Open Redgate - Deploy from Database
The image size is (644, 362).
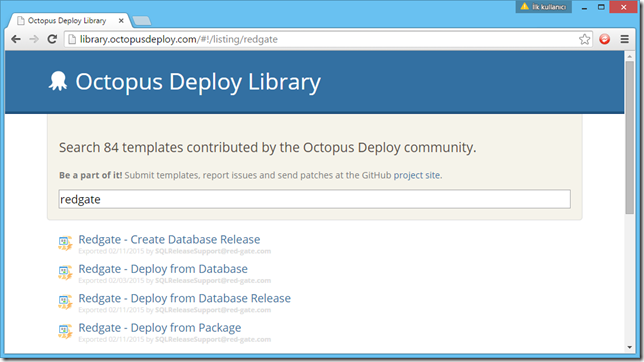click(163, 269)
